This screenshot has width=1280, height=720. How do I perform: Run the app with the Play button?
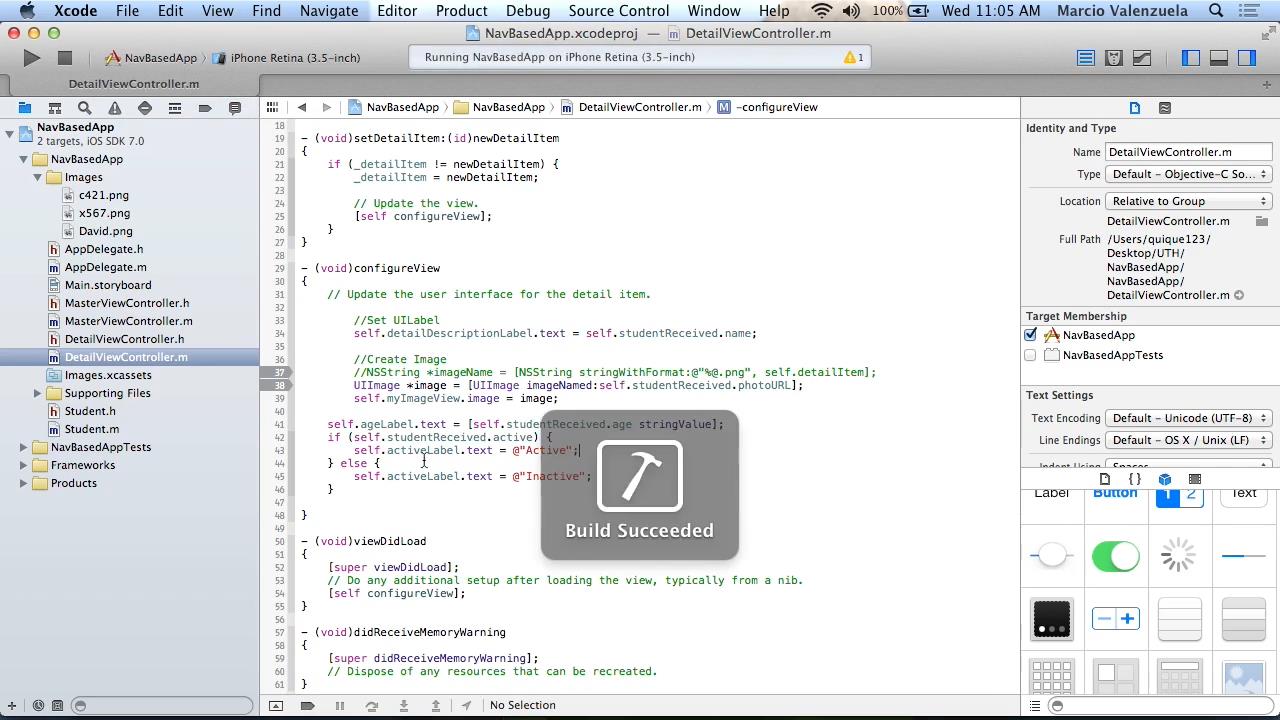(31, 58)
